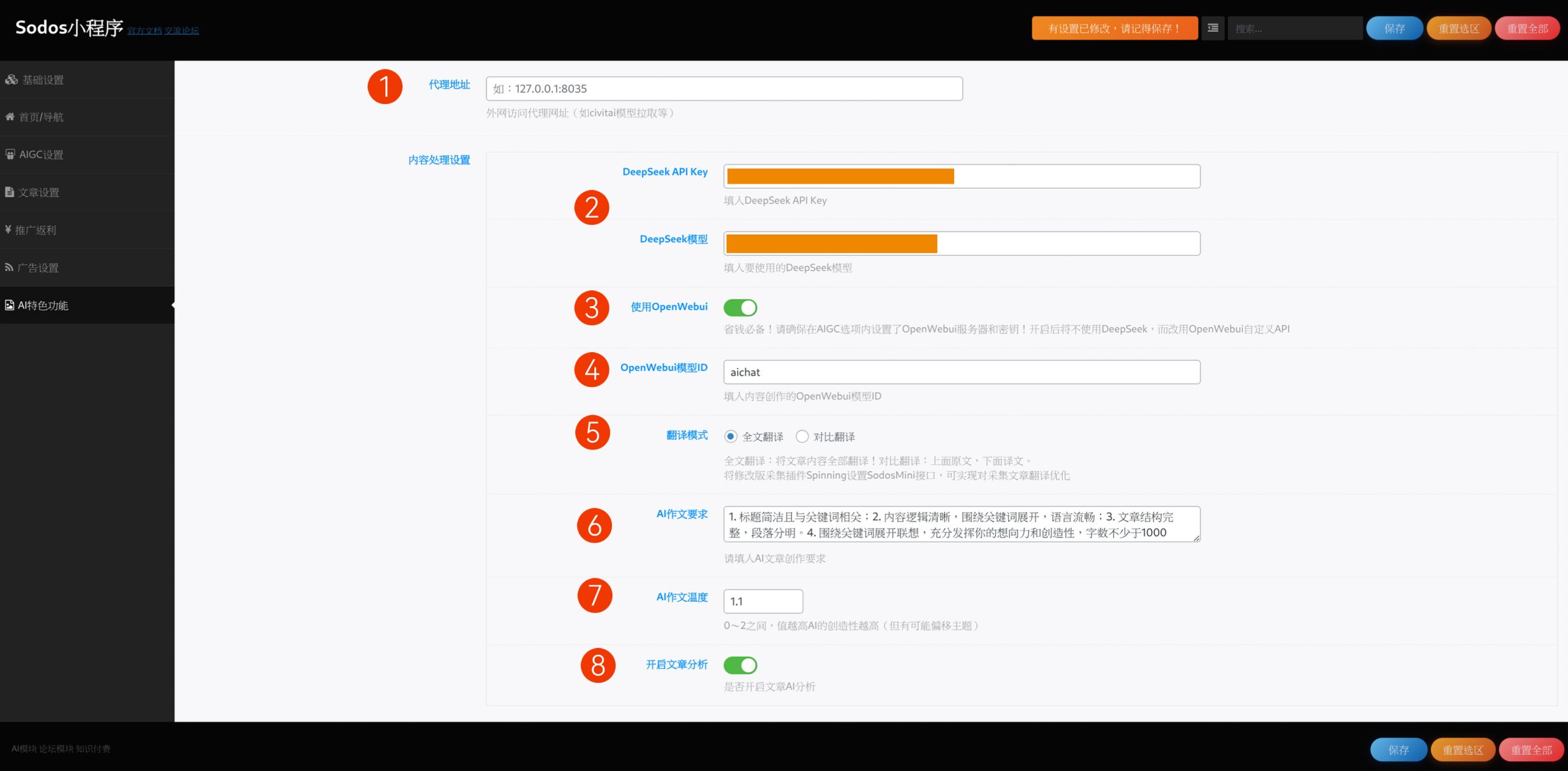This screenshot has width=1568, height=771.
Task: Click into the 代理地址 input field
Action: click(x=724, y=89)
